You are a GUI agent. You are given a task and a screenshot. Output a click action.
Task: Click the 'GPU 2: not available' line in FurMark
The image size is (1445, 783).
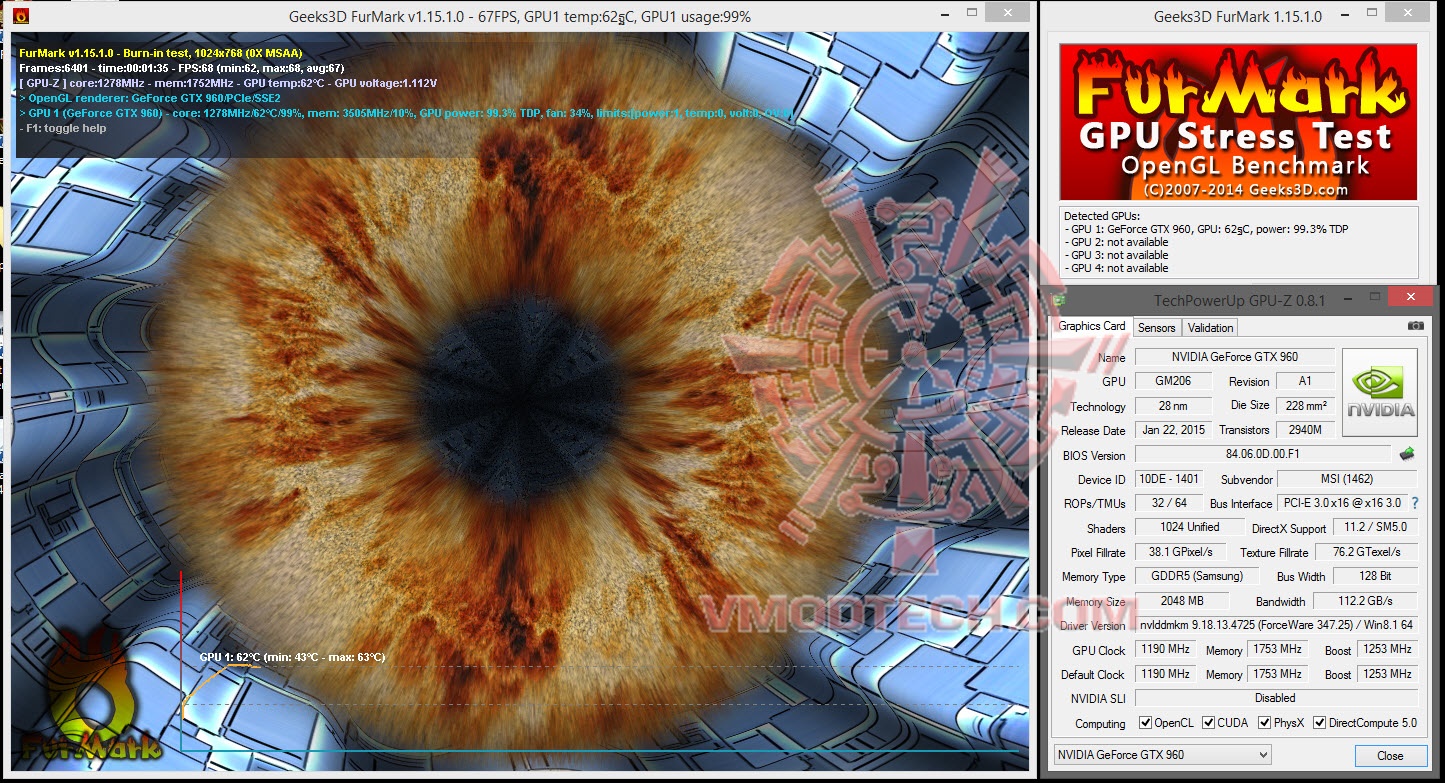(x=1115, y=242)
